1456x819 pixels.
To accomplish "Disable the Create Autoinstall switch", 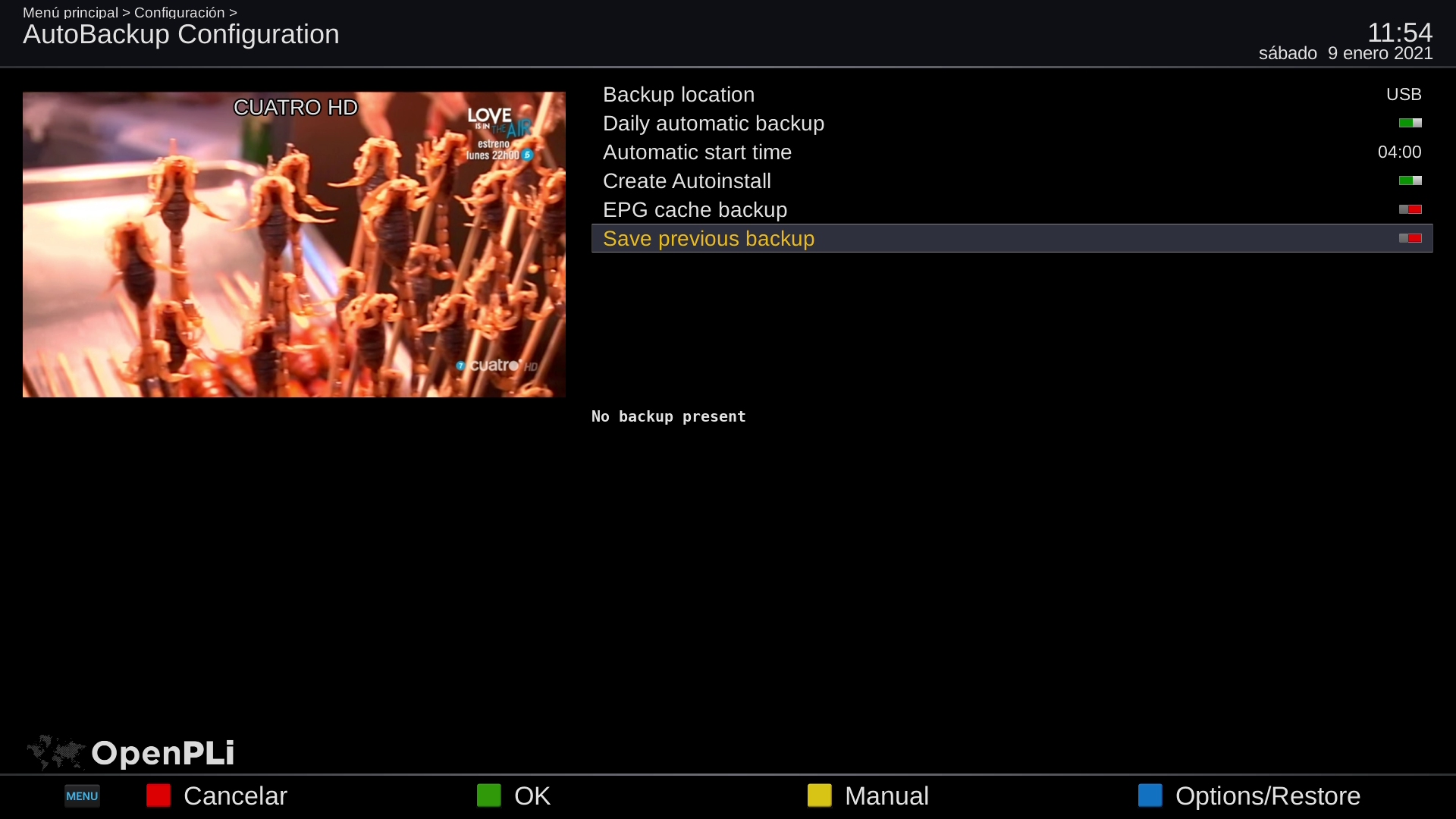I will click(x=1410, y=180).
